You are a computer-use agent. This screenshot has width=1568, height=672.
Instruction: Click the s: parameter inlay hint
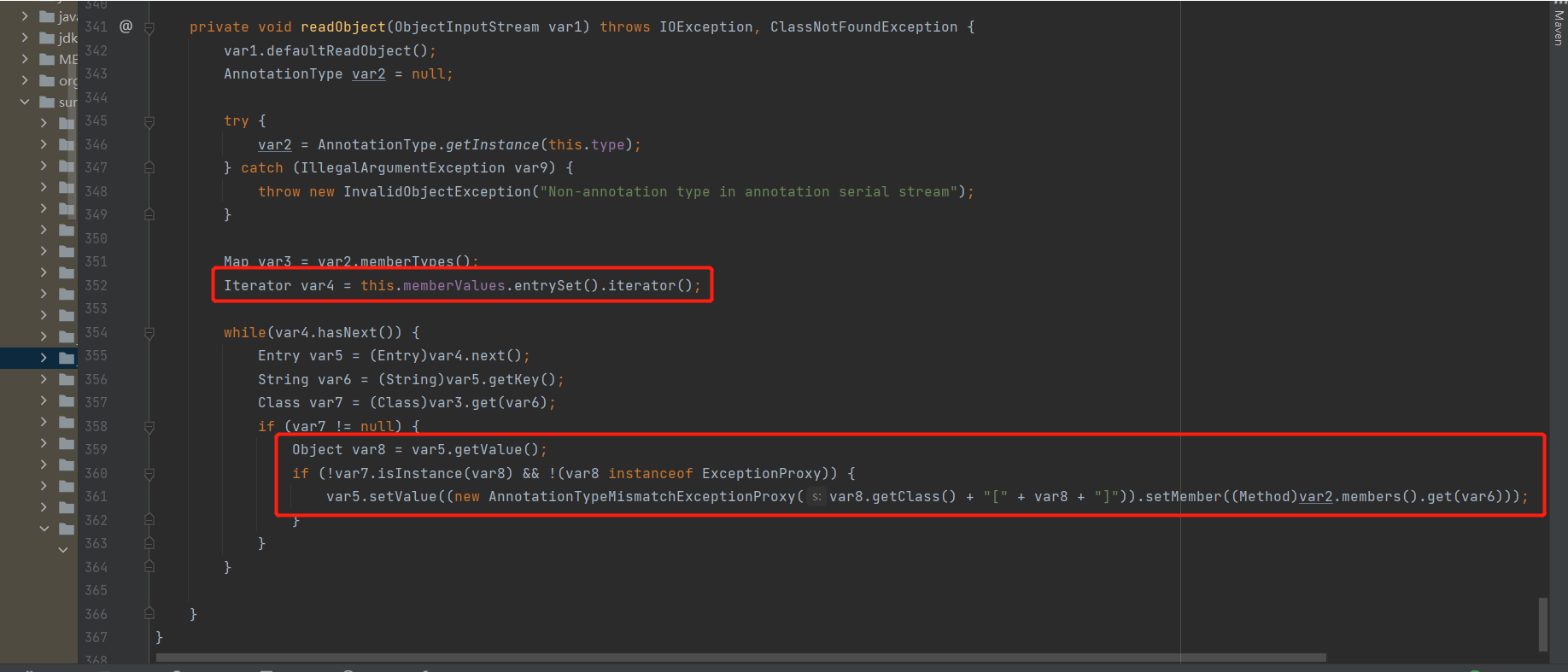coord(816,497)
